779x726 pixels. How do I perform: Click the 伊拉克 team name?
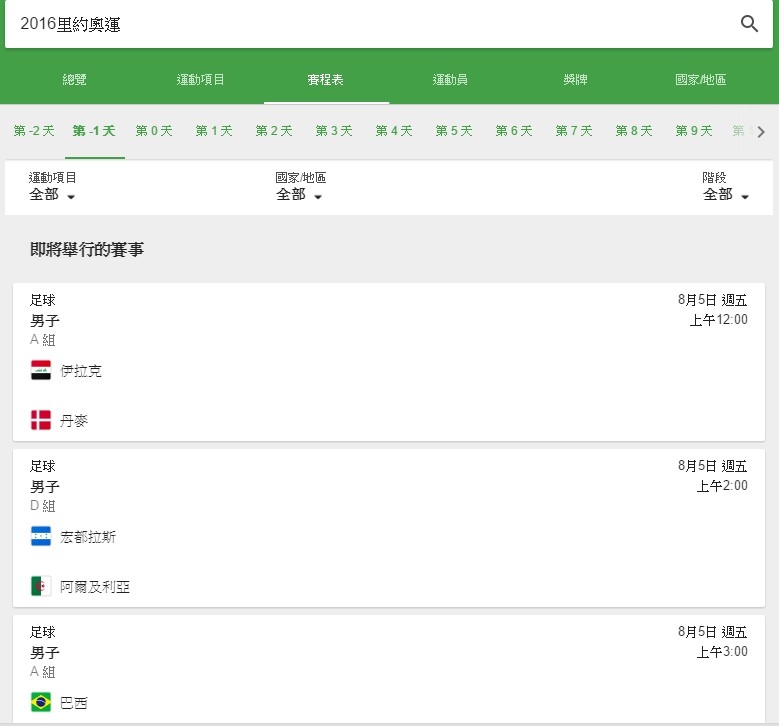pyautogui.click(x=81, y=371)
